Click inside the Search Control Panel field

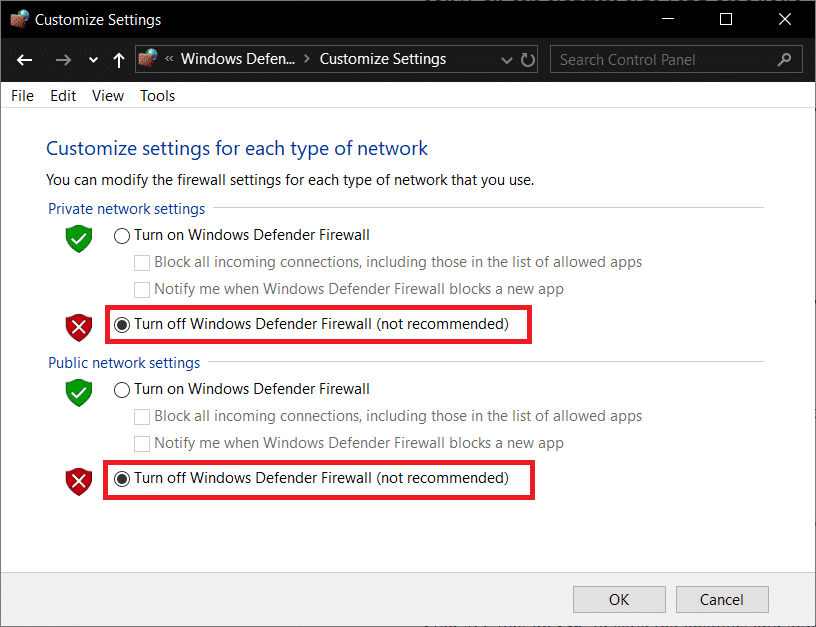[x=660, y=59]
